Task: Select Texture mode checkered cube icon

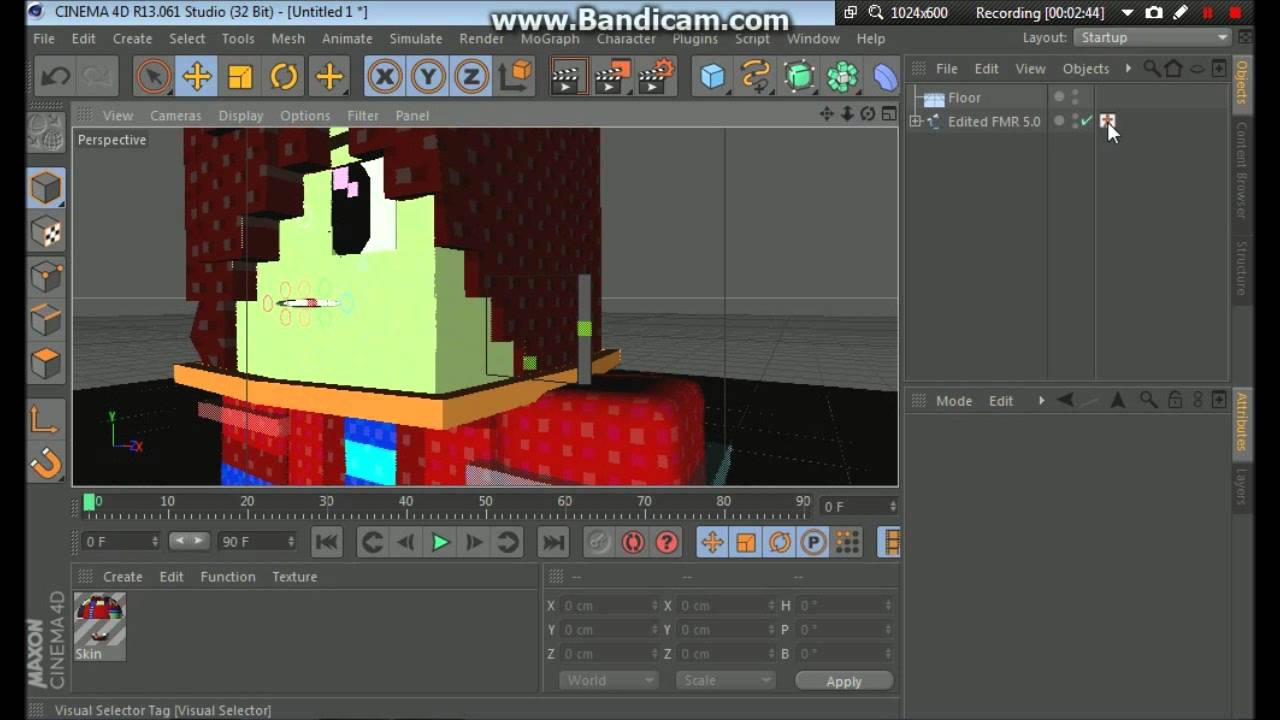Action: pos(46,232)
